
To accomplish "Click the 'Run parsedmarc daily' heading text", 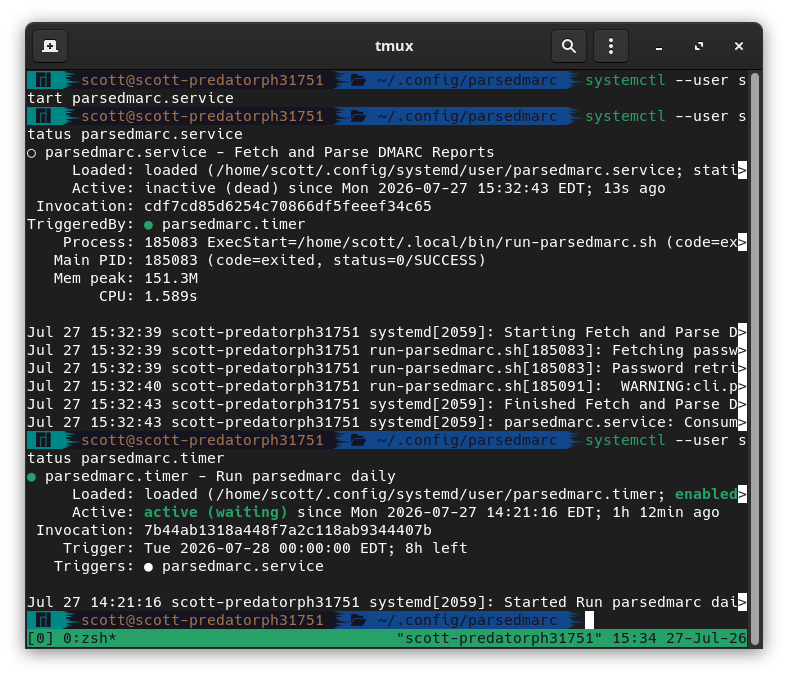I will 306,477.
